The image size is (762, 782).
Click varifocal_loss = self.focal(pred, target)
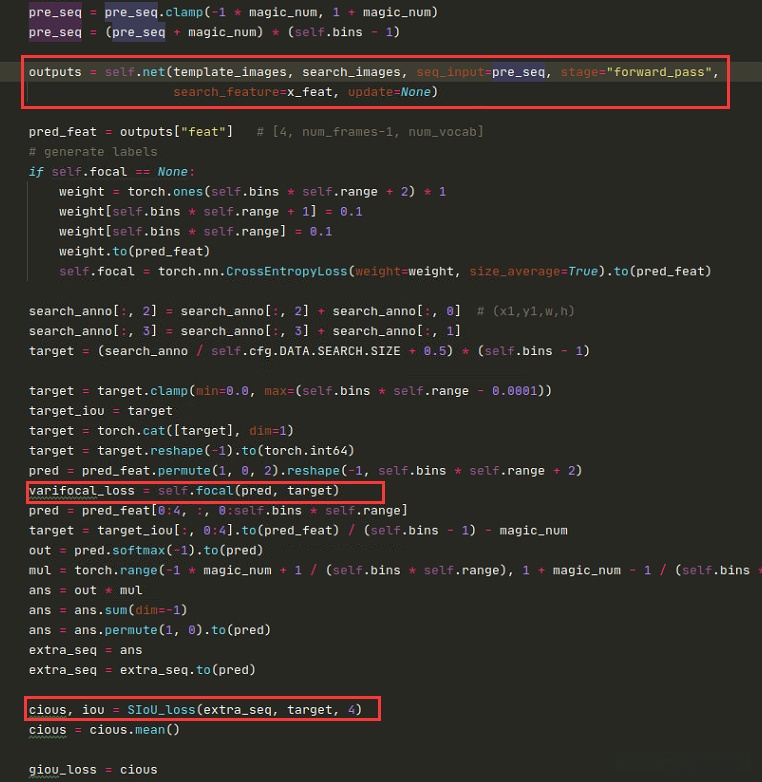[x=184, y=491]
